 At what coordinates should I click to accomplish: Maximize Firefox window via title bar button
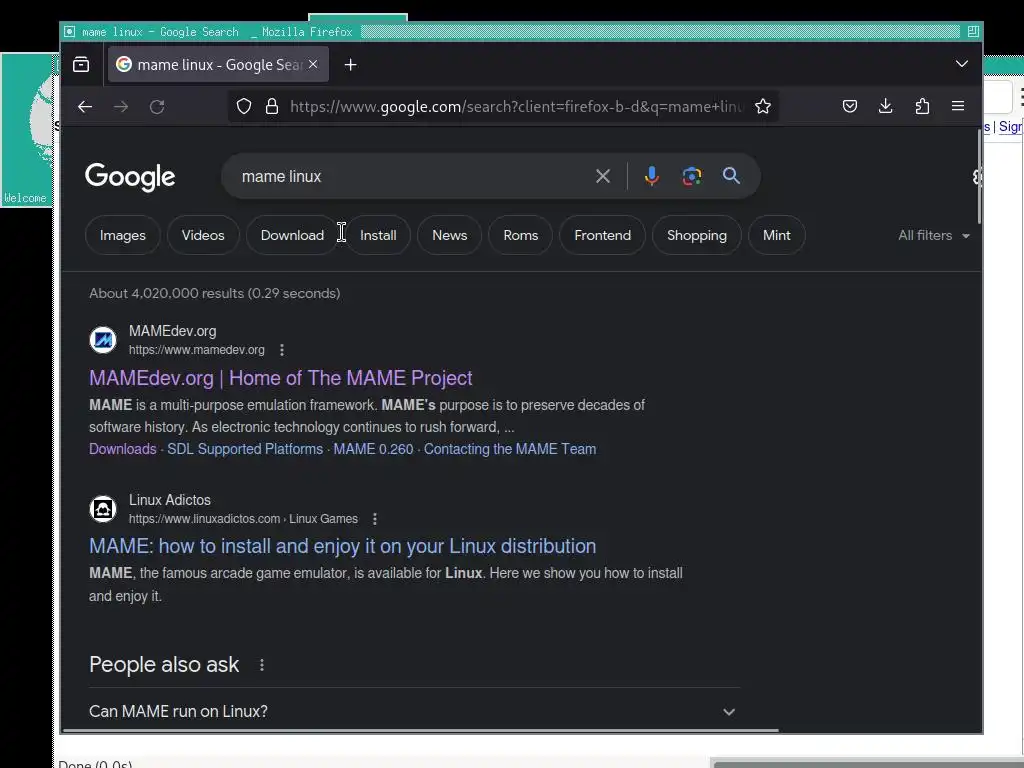(x=973, y=31)
